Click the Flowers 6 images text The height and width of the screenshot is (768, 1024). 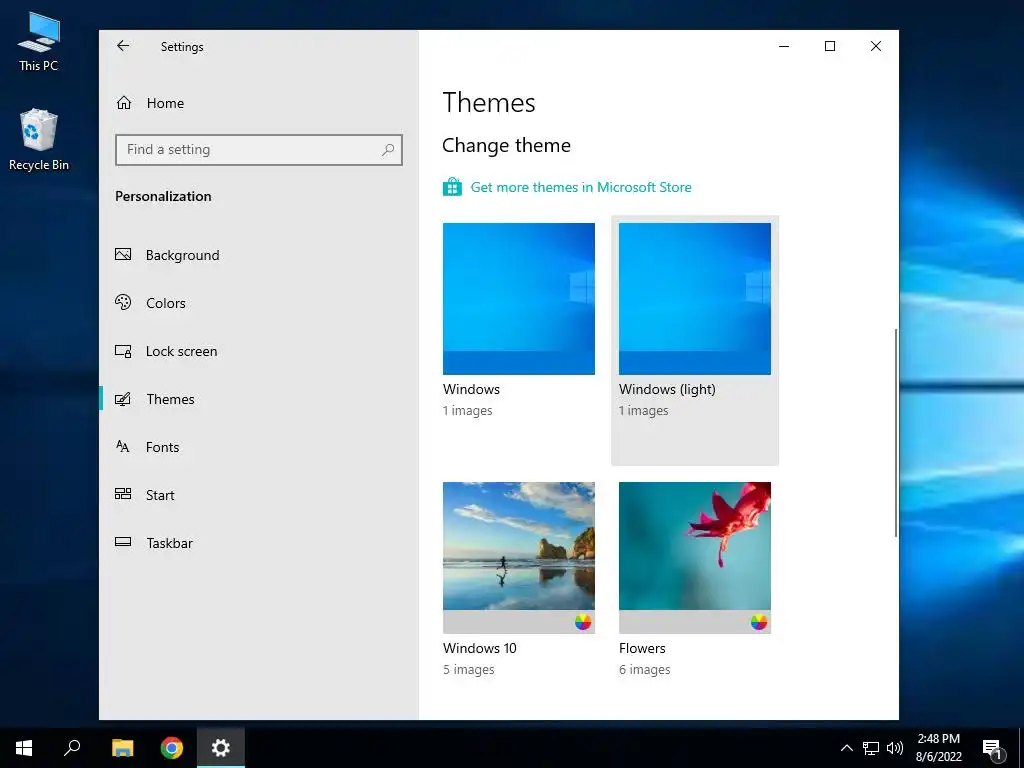[x=645, y=669]
